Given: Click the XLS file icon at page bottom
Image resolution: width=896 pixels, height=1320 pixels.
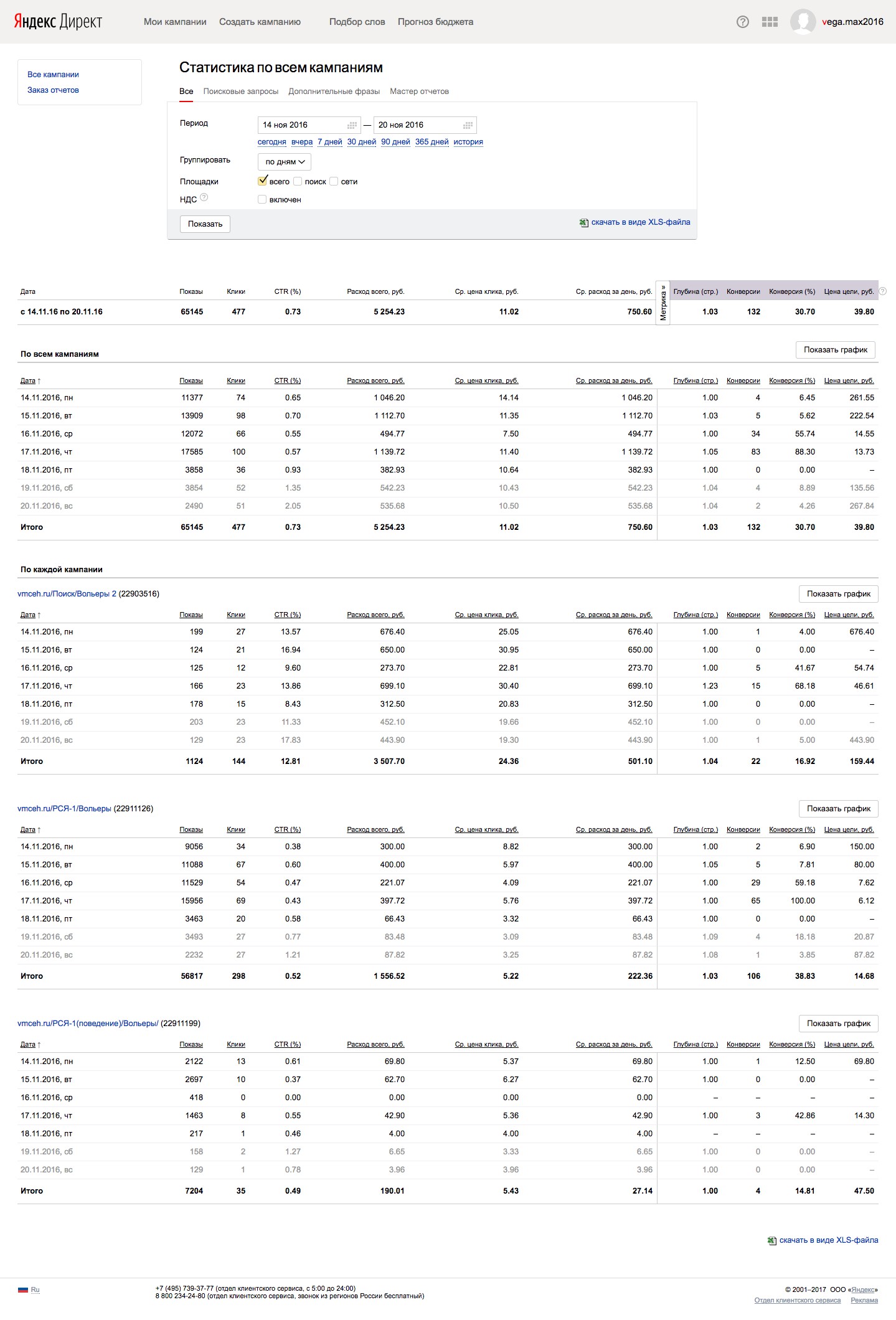Looking at the screenshot, I should (x=772, y=1241).
